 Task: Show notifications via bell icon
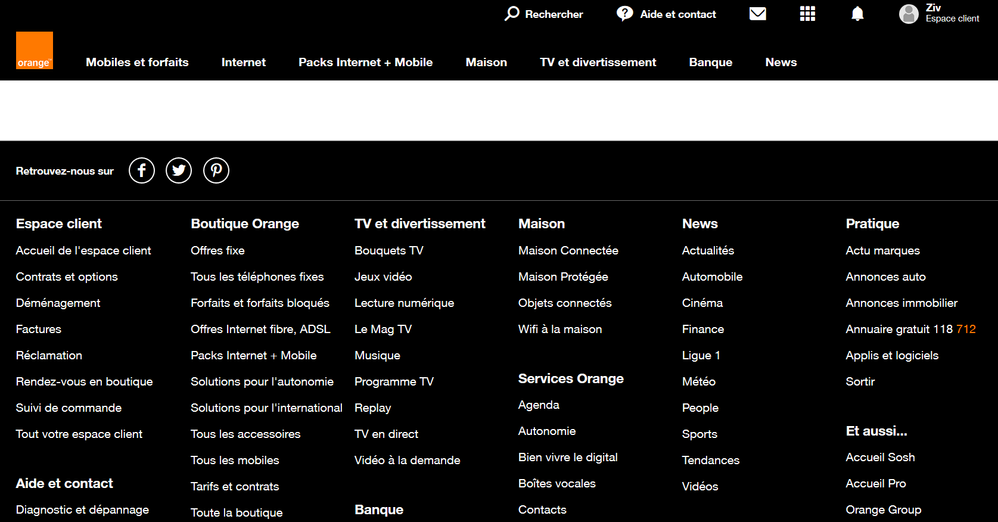click(857, 14)
